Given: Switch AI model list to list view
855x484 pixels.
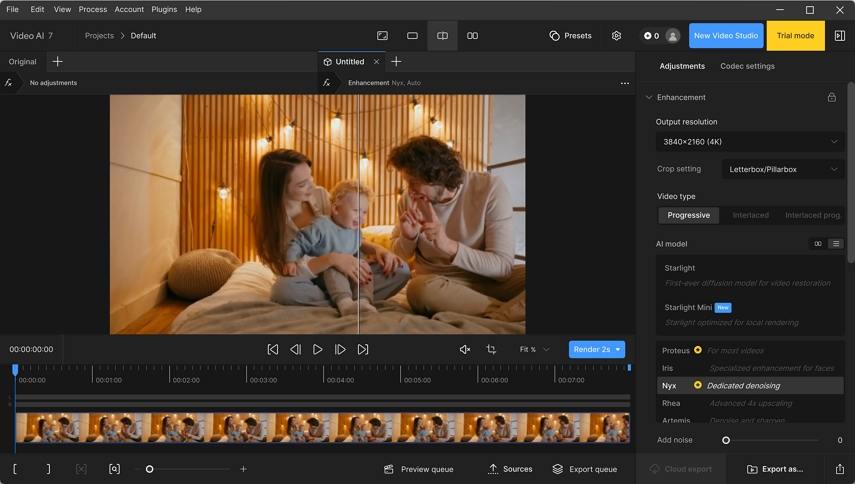Looking at the screenshot, I should pyautogui.click(x=836, y=244).
